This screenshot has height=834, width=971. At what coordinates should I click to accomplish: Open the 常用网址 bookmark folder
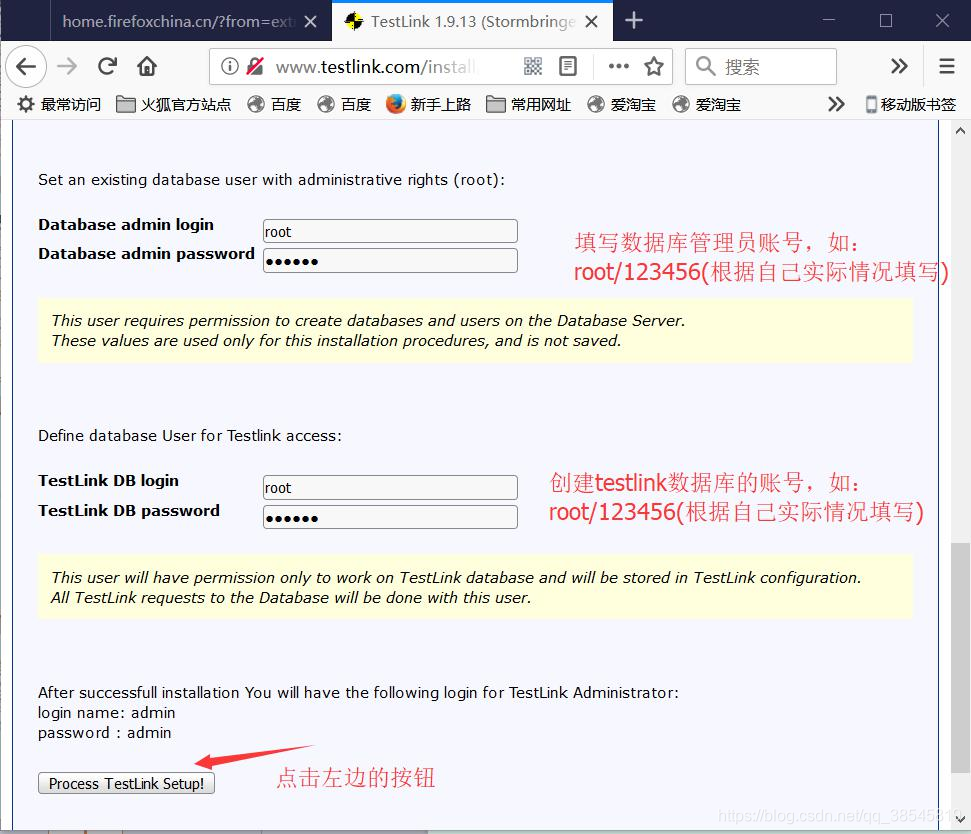(x=529, y=105)
